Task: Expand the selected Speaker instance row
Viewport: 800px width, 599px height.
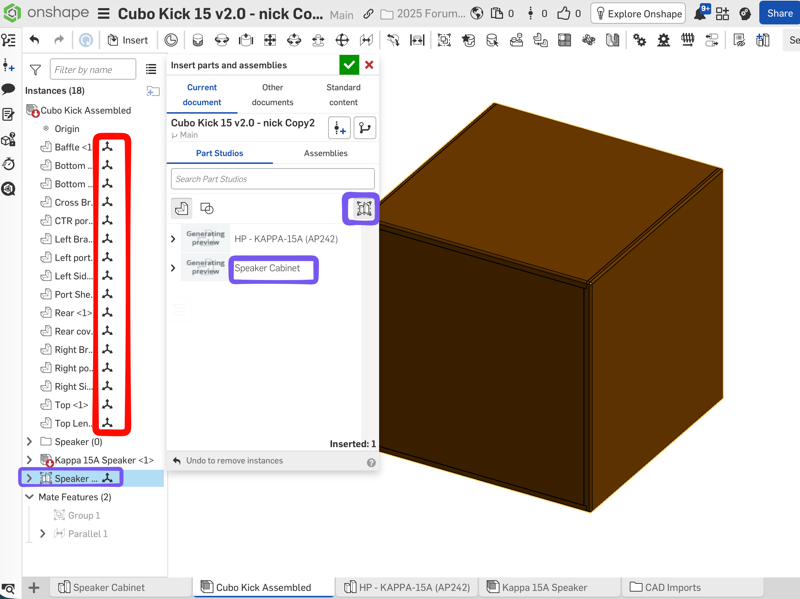Action: [x=29, y=478]
